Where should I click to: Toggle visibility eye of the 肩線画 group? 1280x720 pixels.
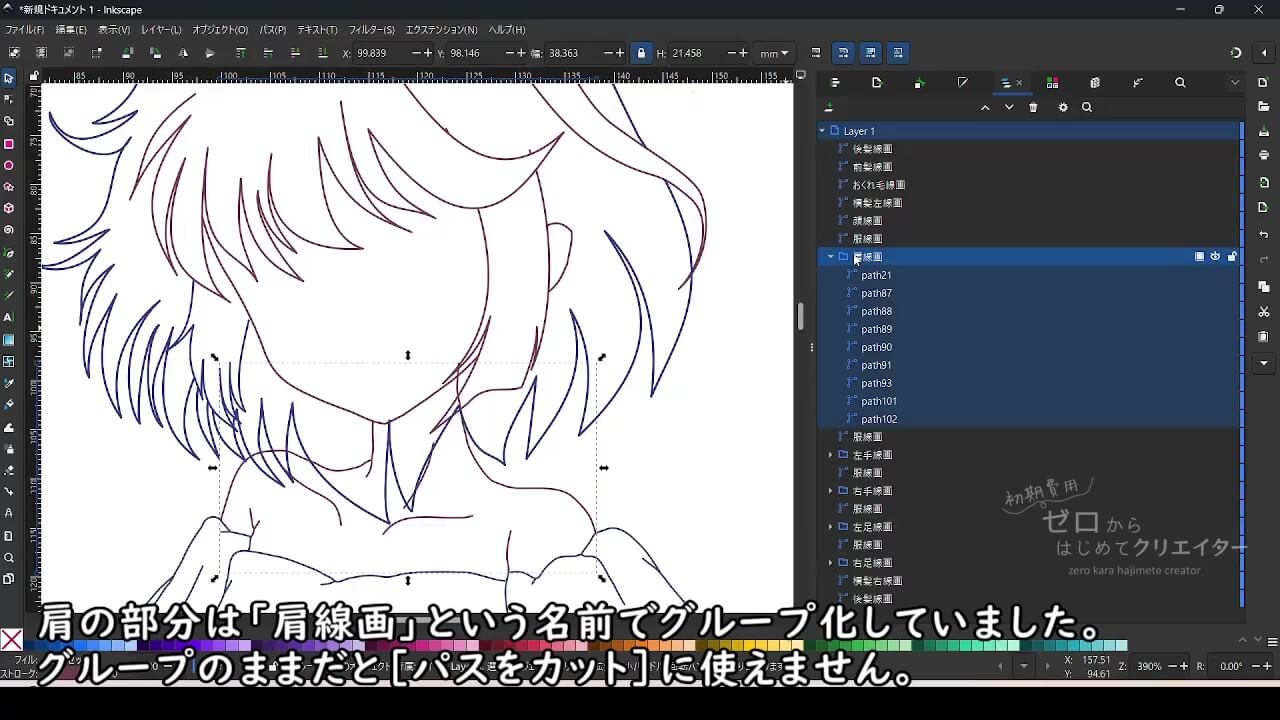1215,257
